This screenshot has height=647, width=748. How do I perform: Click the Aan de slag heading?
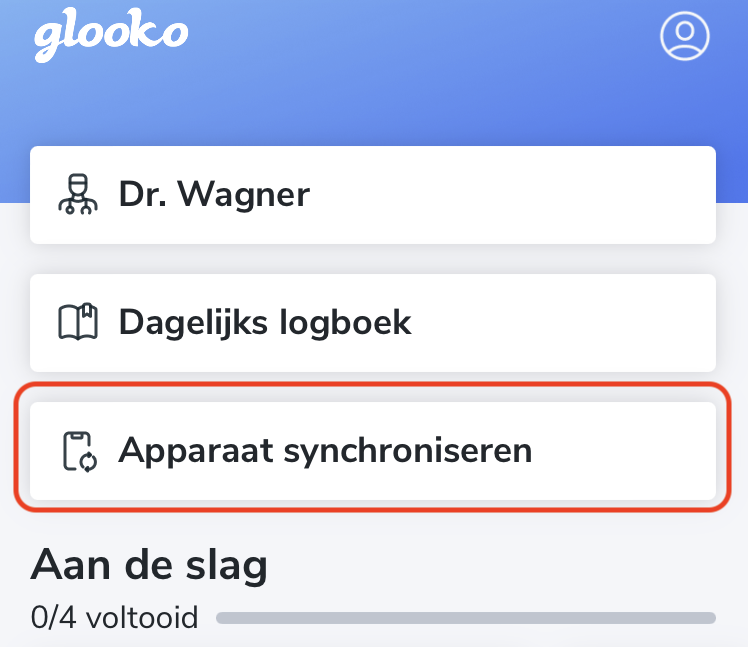[x=149, y=565]
